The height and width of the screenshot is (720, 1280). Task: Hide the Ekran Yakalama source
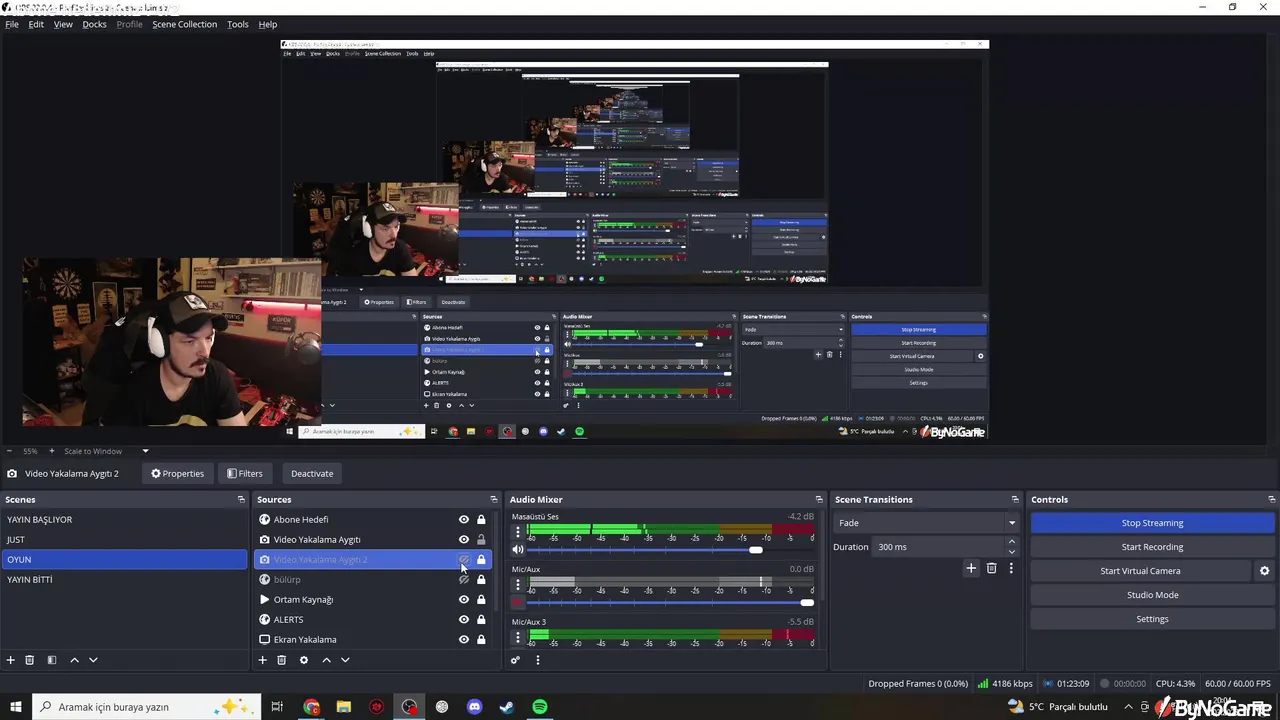[x=464, y=640]
